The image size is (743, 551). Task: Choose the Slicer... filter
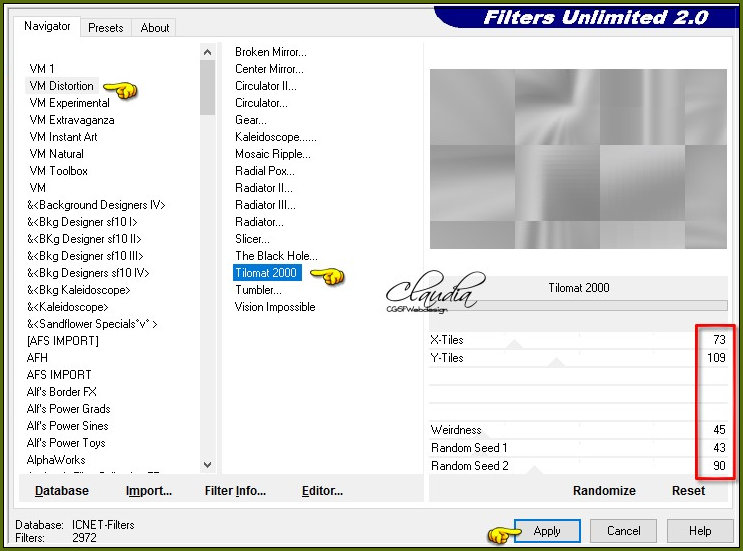252,239
